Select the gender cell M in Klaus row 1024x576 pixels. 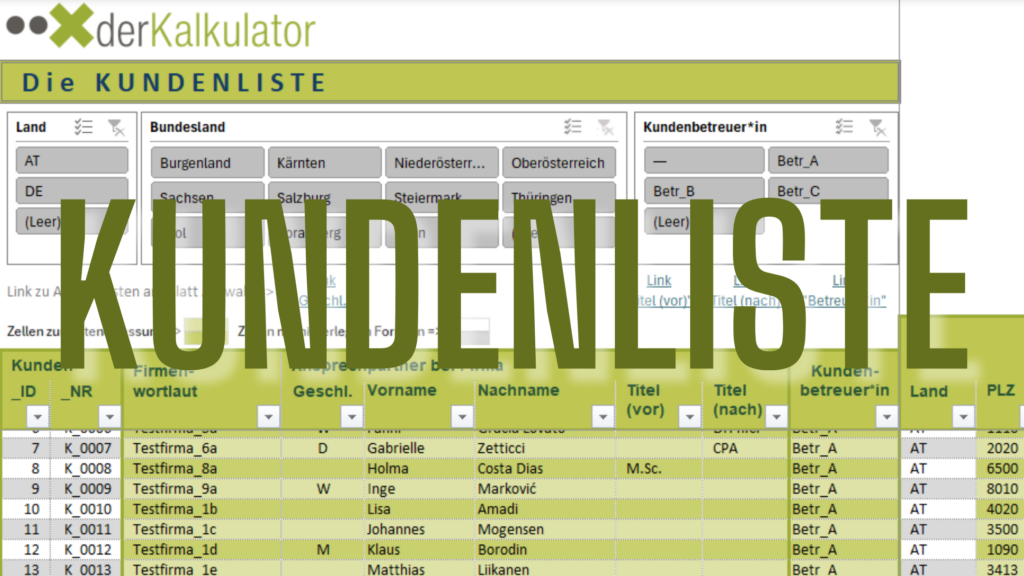(323, 549)
